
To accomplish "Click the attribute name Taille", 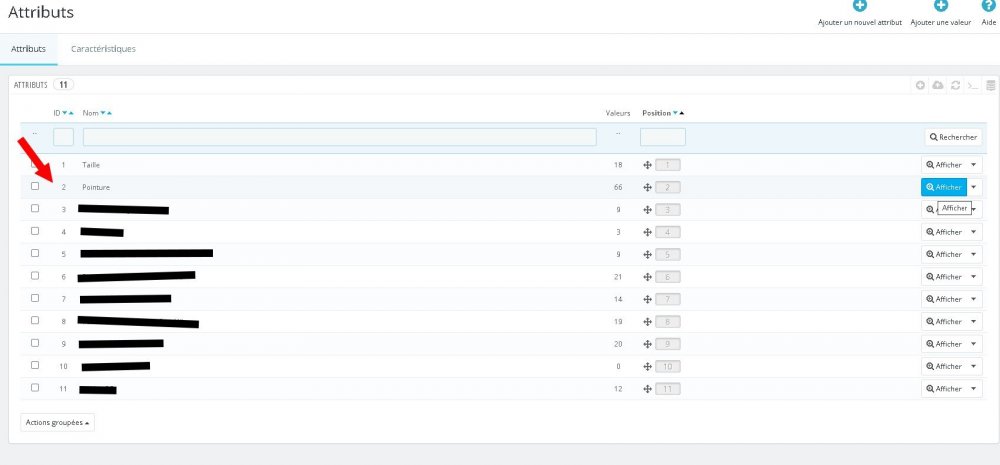I will point(91,165).
